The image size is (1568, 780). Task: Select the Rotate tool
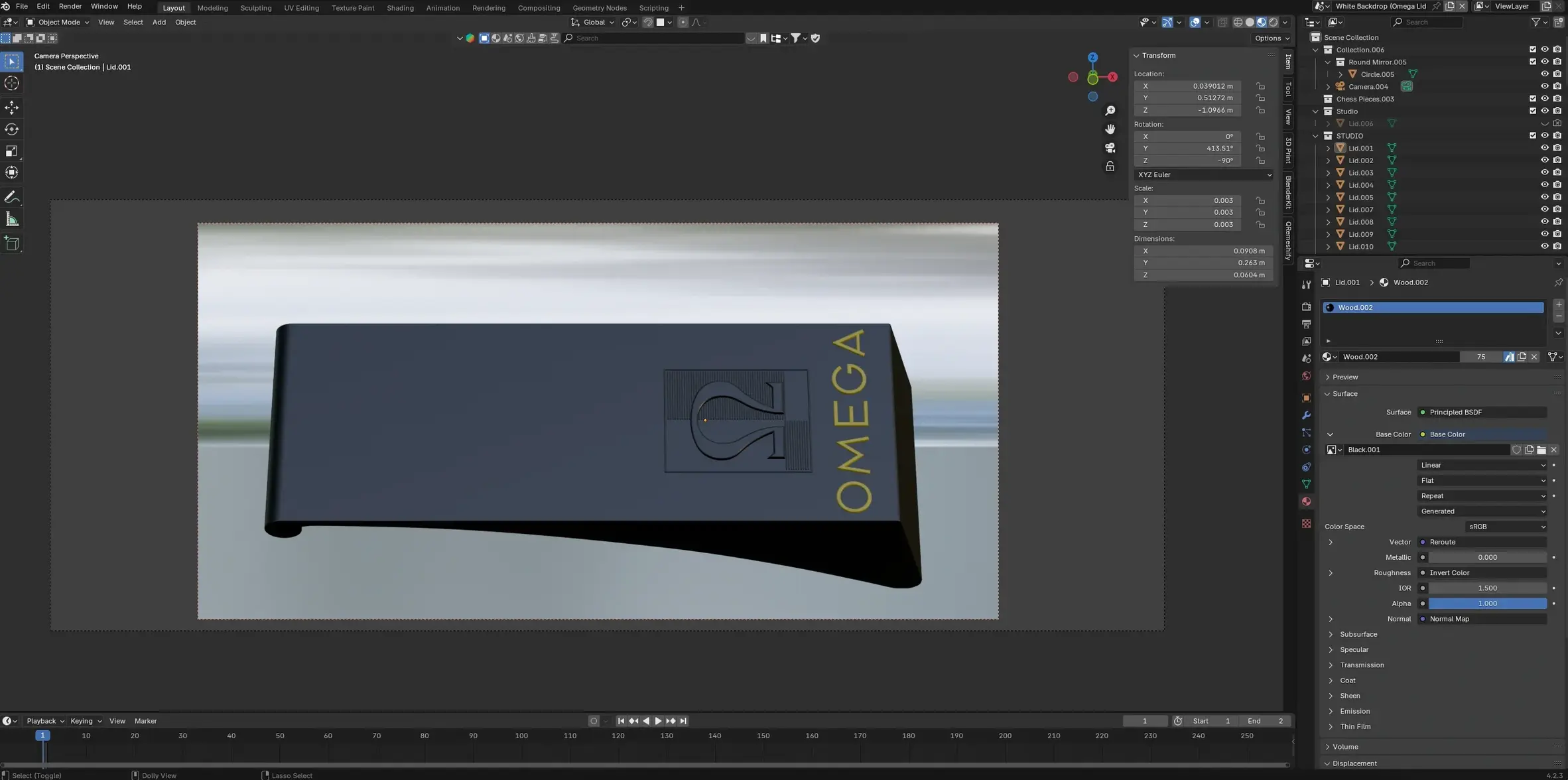point(12,129)
